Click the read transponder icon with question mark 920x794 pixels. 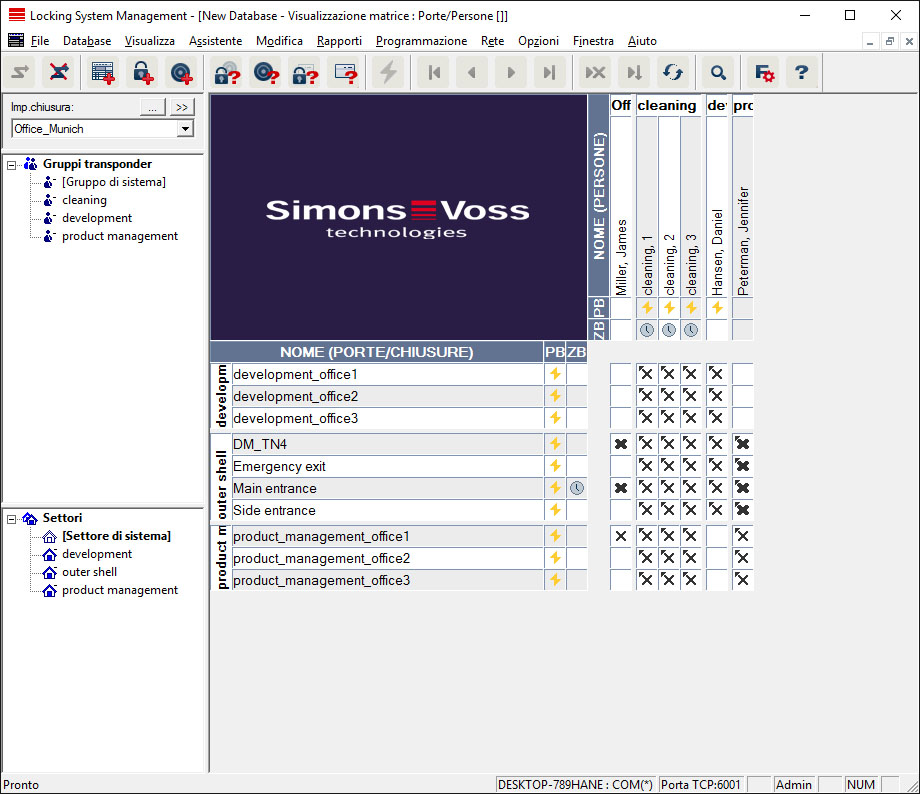pos(266,72)
